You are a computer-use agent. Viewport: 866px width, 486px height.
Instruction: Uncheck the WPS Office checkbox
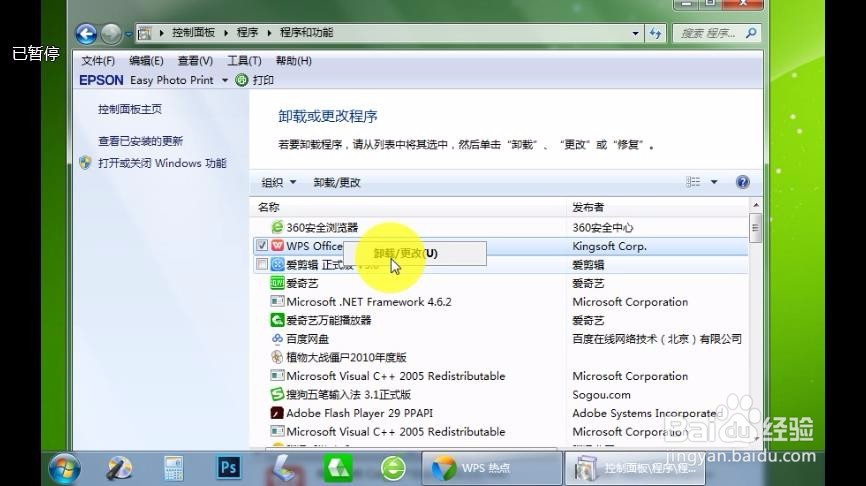pyautogui.click(x=262, y=245)
